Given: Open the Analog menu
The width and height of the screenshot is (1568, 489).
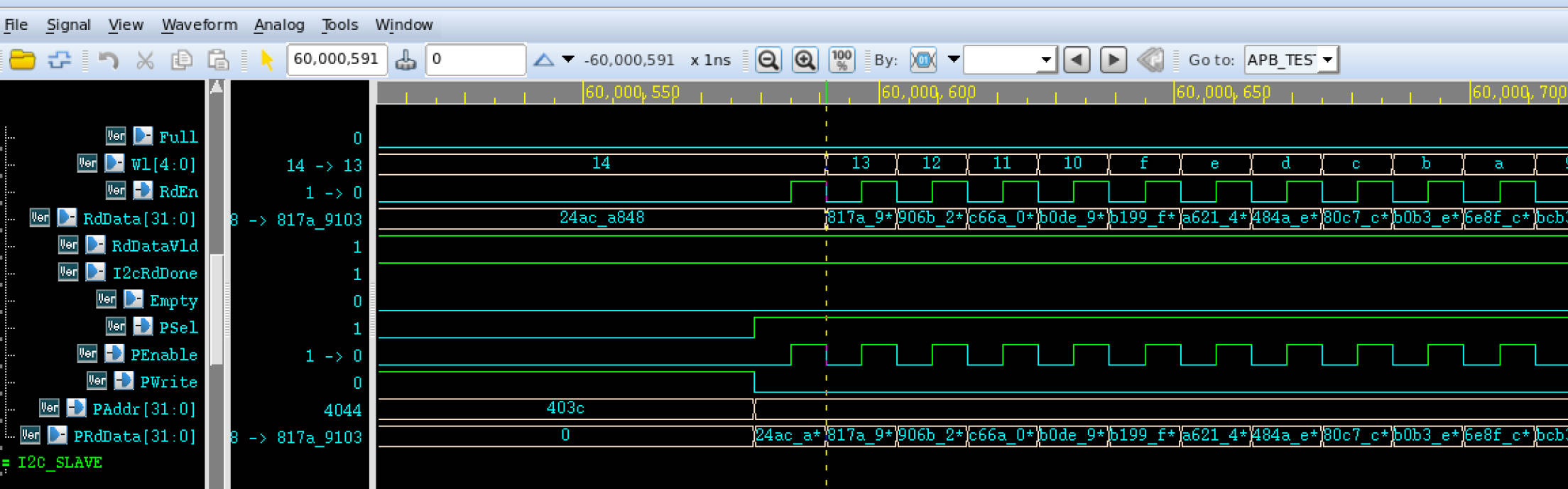Looking at the screenshot, I should pyautogui.click(x=279, y=25).
